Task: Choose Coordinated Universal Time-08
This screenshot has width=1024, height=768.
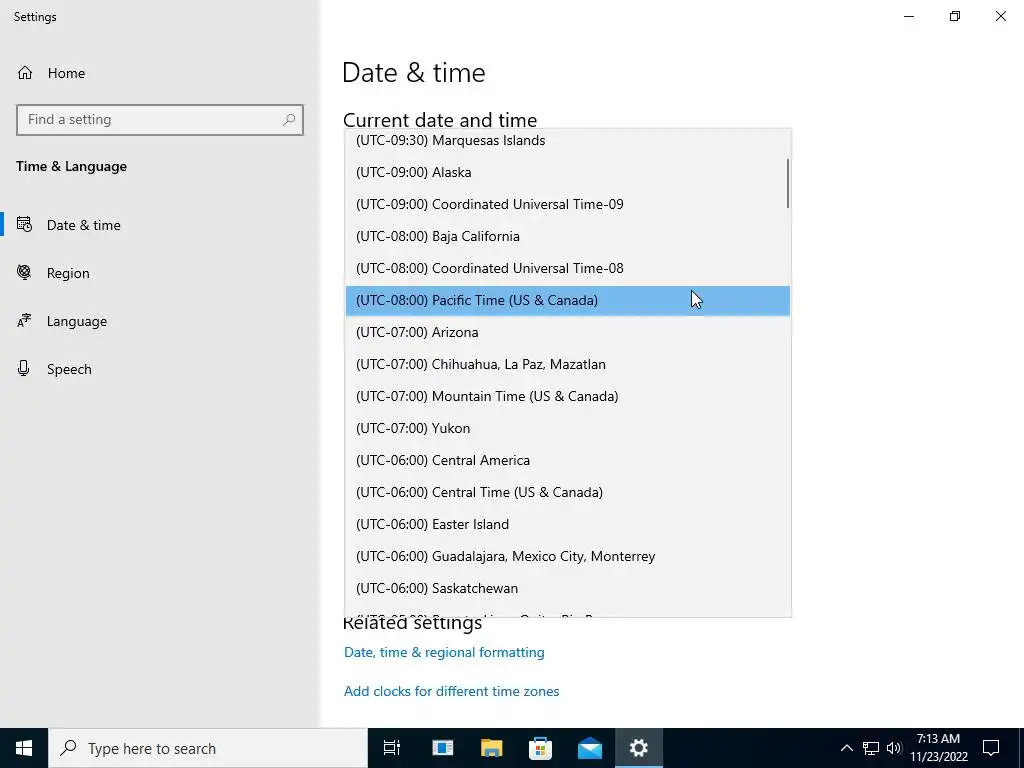Action: click(x=568, y=268)
